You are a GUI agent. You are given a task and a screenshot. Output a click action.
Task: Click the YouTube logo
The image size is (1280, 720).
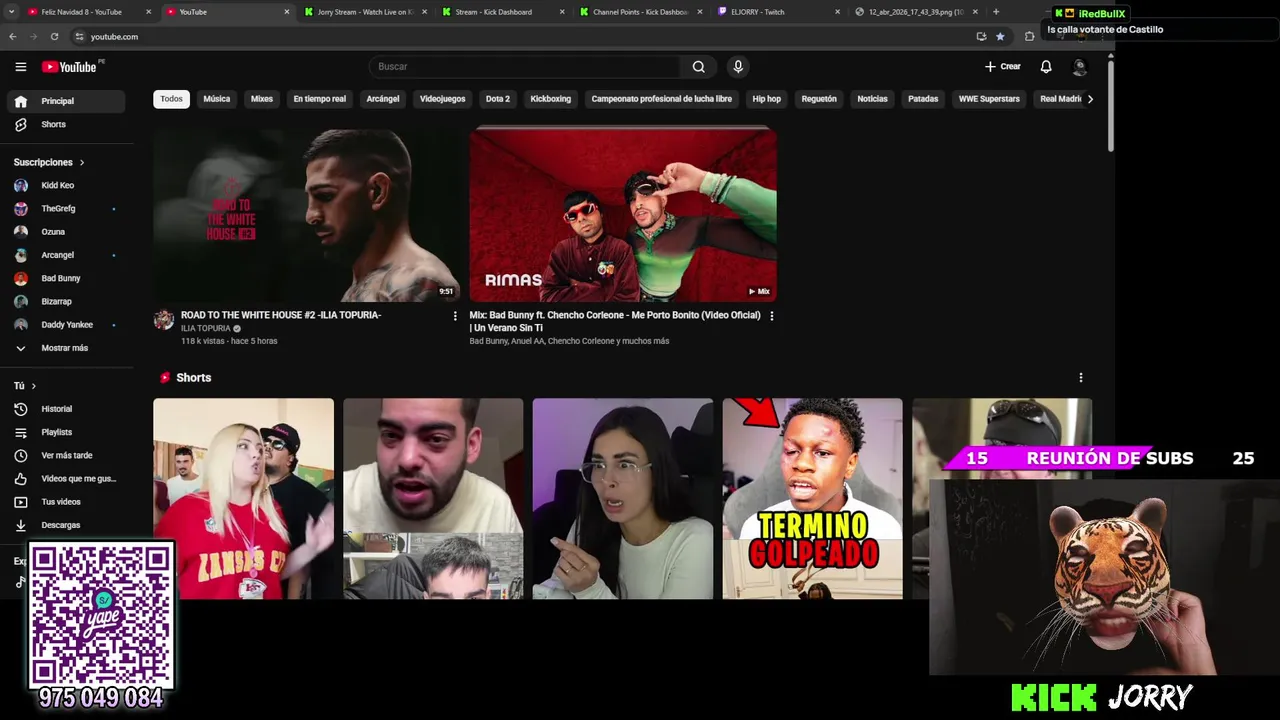point(69,67)
